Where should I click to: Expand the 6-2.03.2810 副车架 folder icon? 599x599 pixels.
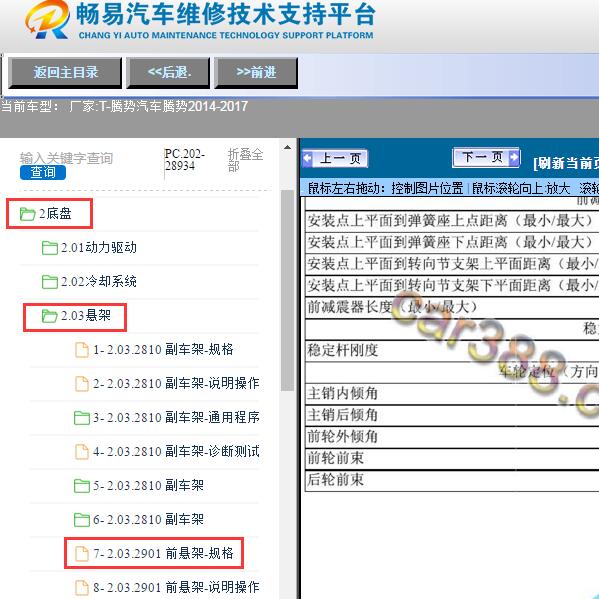click(81, 520)
